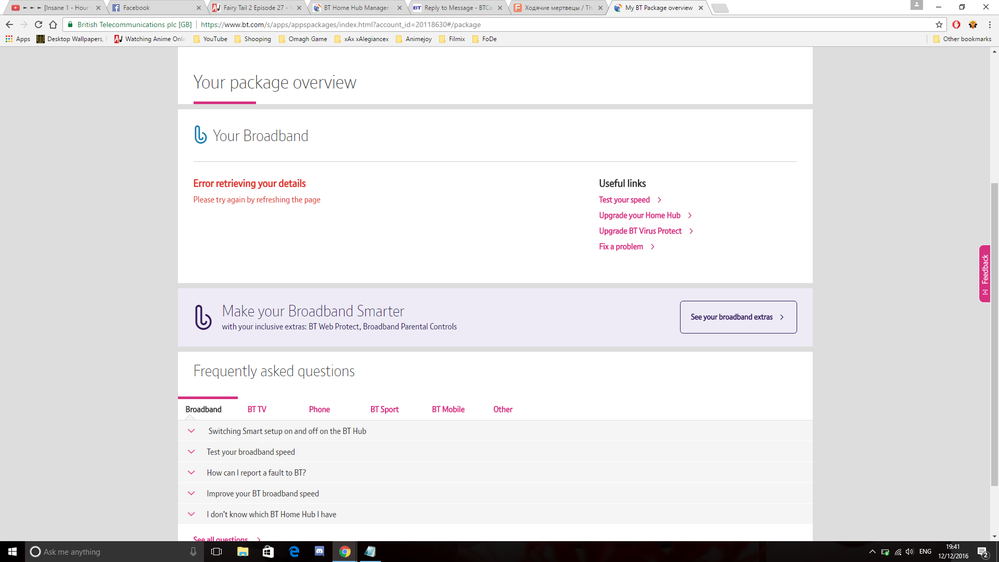Screen dimensions: 999x562
Task: Switch to the BT TV FAQ tab
Action: [257, 409]
